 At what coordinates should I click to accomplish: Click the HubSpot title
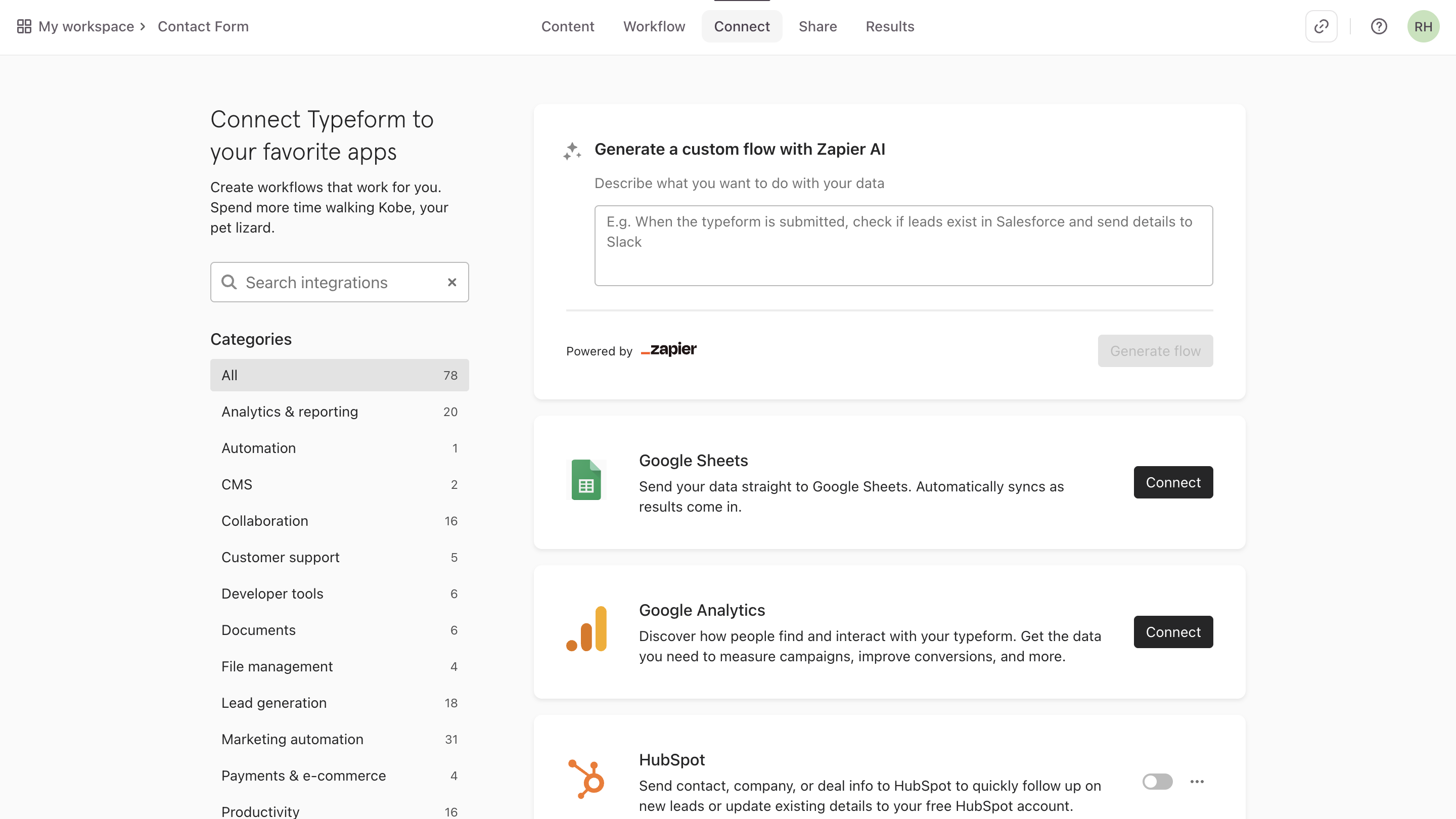click(x=671, y=760)
